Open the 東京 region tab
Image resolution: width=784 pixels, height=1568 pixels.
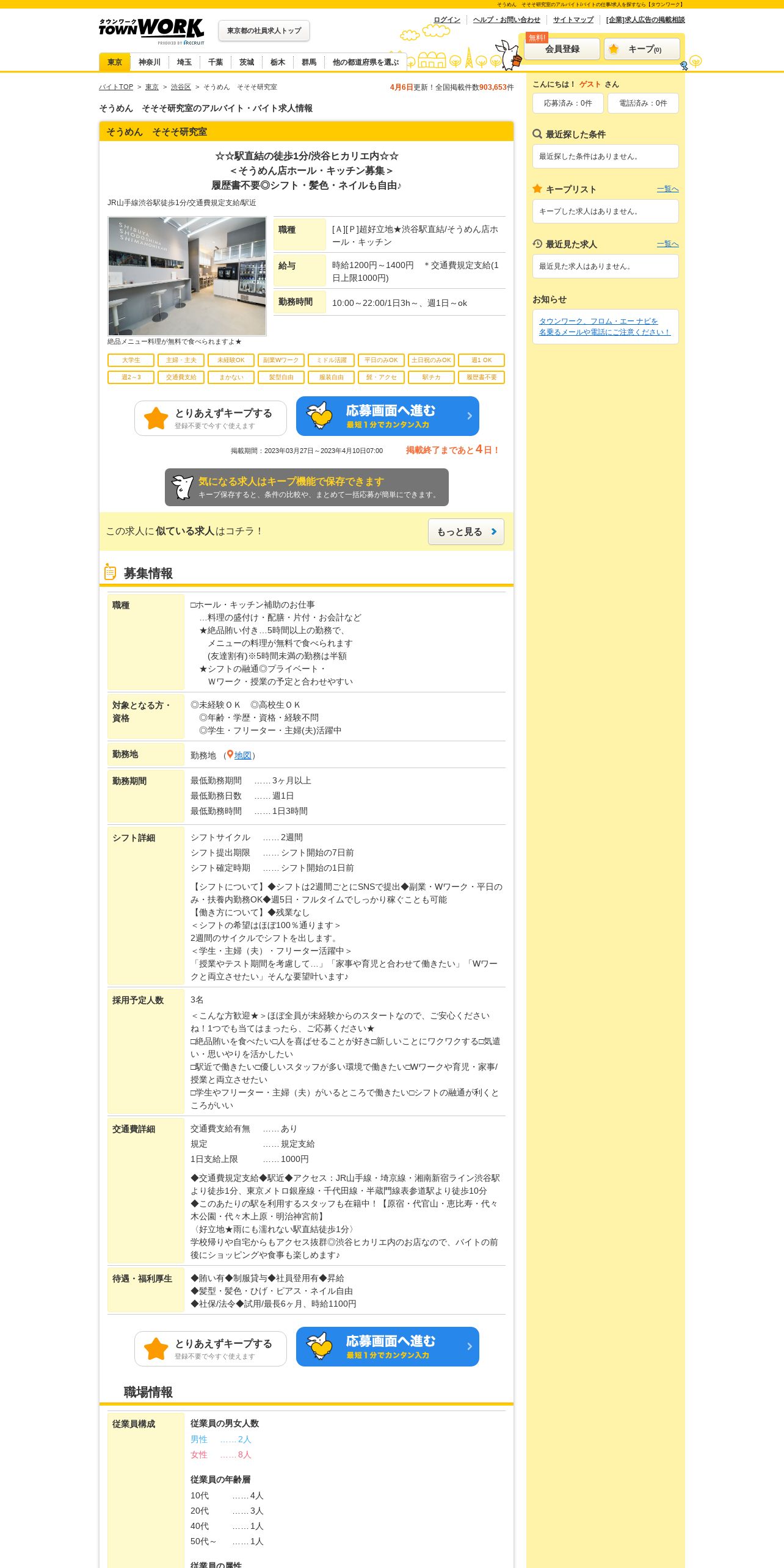115,62
